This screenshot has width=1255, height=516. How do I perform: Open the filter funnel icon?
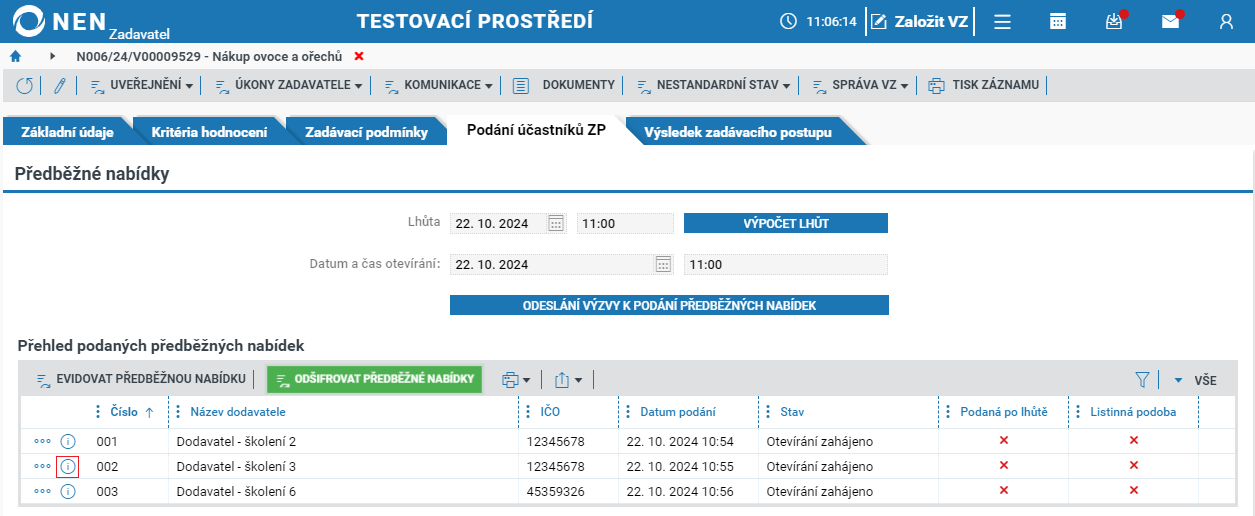1143,380
